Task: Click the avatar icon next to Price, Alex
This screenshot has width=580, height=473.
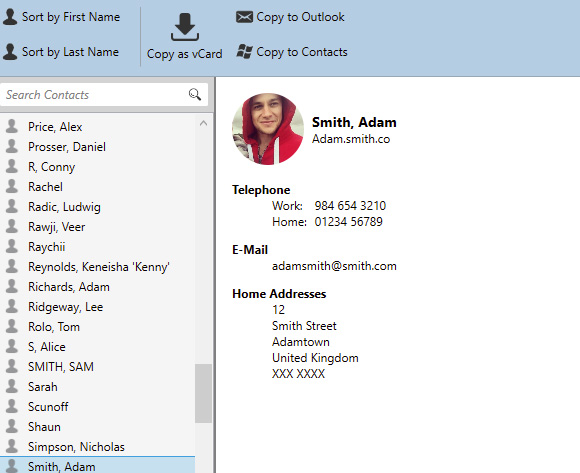Action: click(x=12, y=126)
